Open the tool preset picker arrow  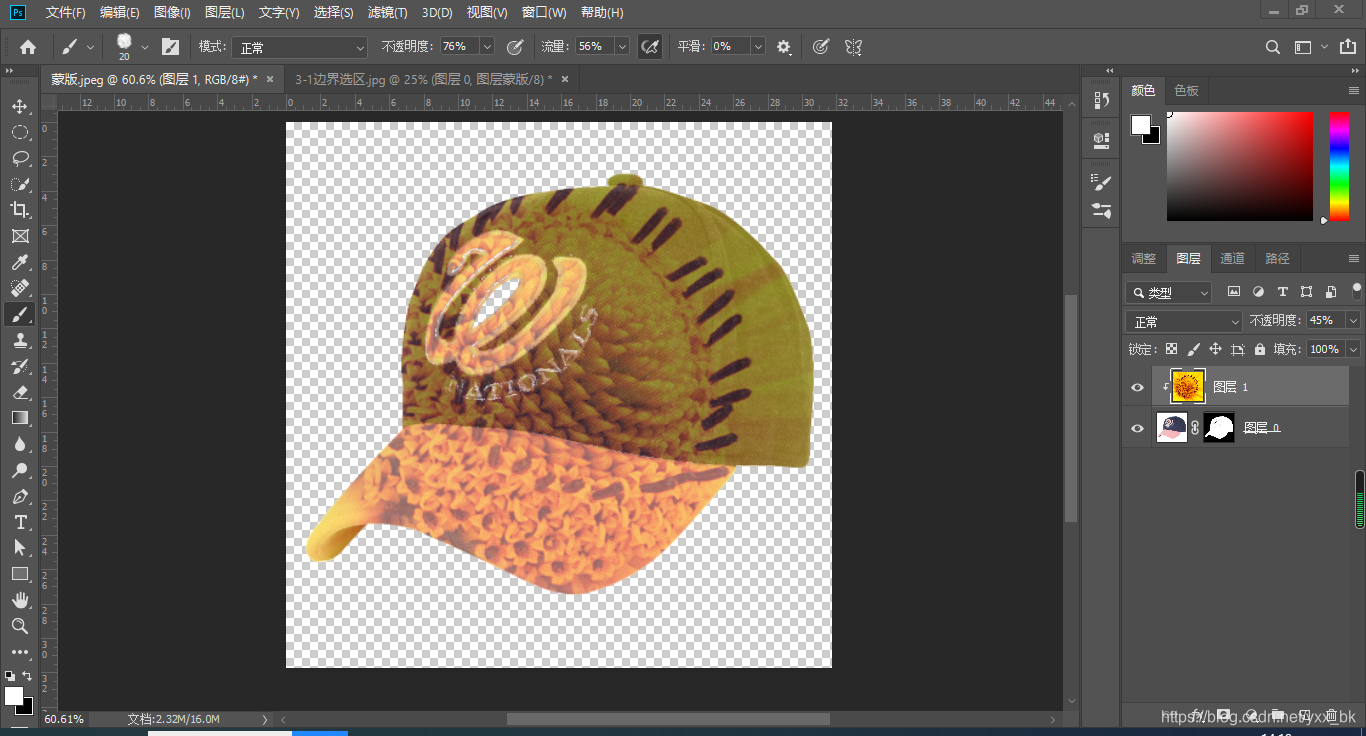pyautogui.click(x=91, y=47)
